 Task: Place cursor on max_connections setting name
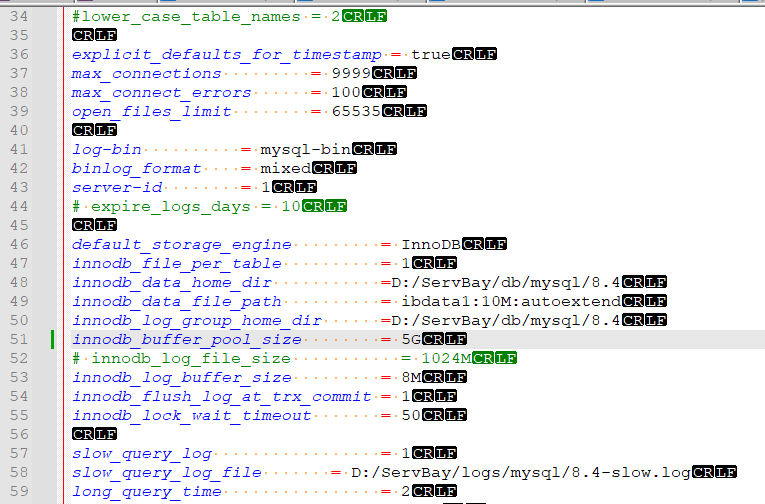coord(146,73)
